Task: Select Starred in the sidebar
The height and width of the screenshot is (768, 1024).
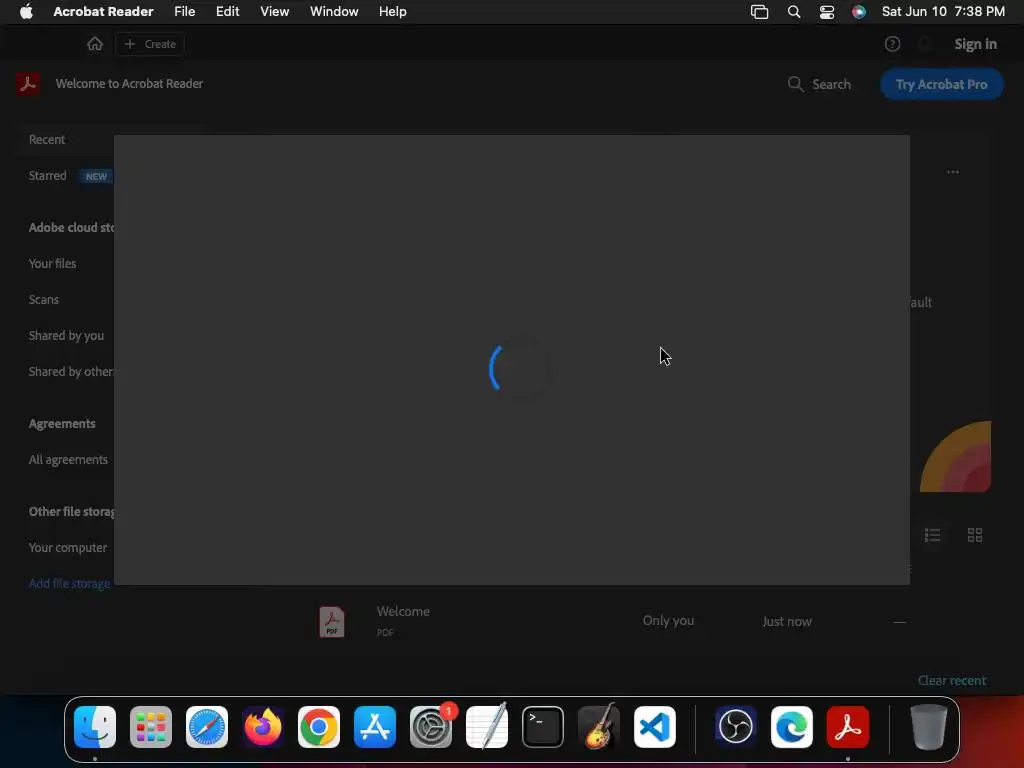Action: [x=48, y=175]
